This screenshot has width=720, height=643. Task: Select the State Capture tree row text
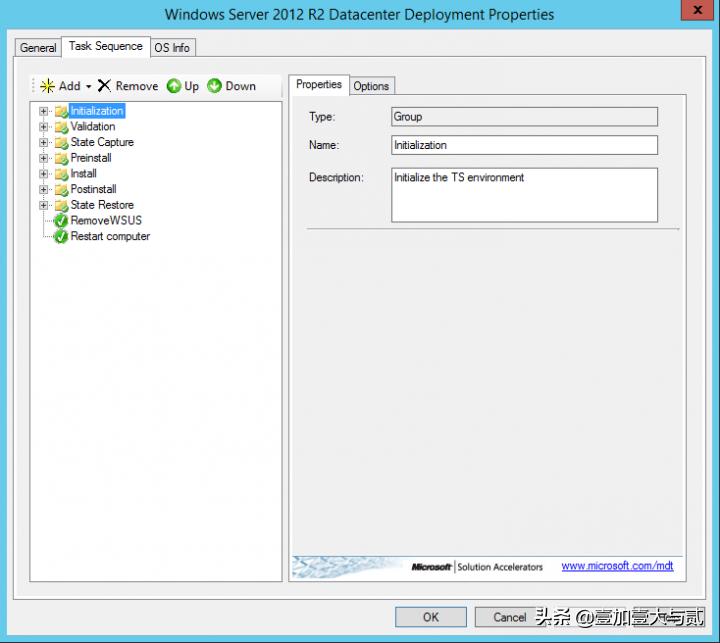(x=102, y=142)
